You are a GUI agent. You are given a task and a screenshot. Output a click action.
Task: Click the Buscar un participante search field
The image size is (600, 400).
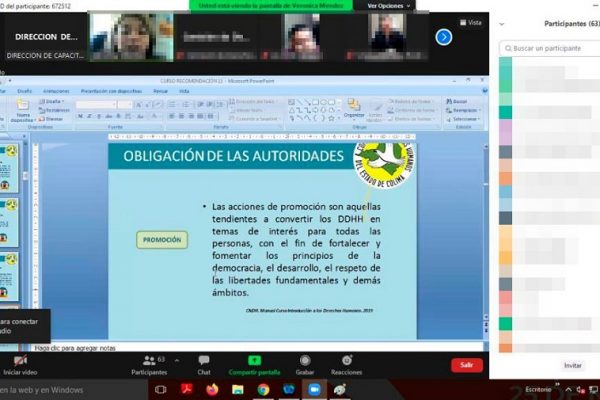pos(550,47)
